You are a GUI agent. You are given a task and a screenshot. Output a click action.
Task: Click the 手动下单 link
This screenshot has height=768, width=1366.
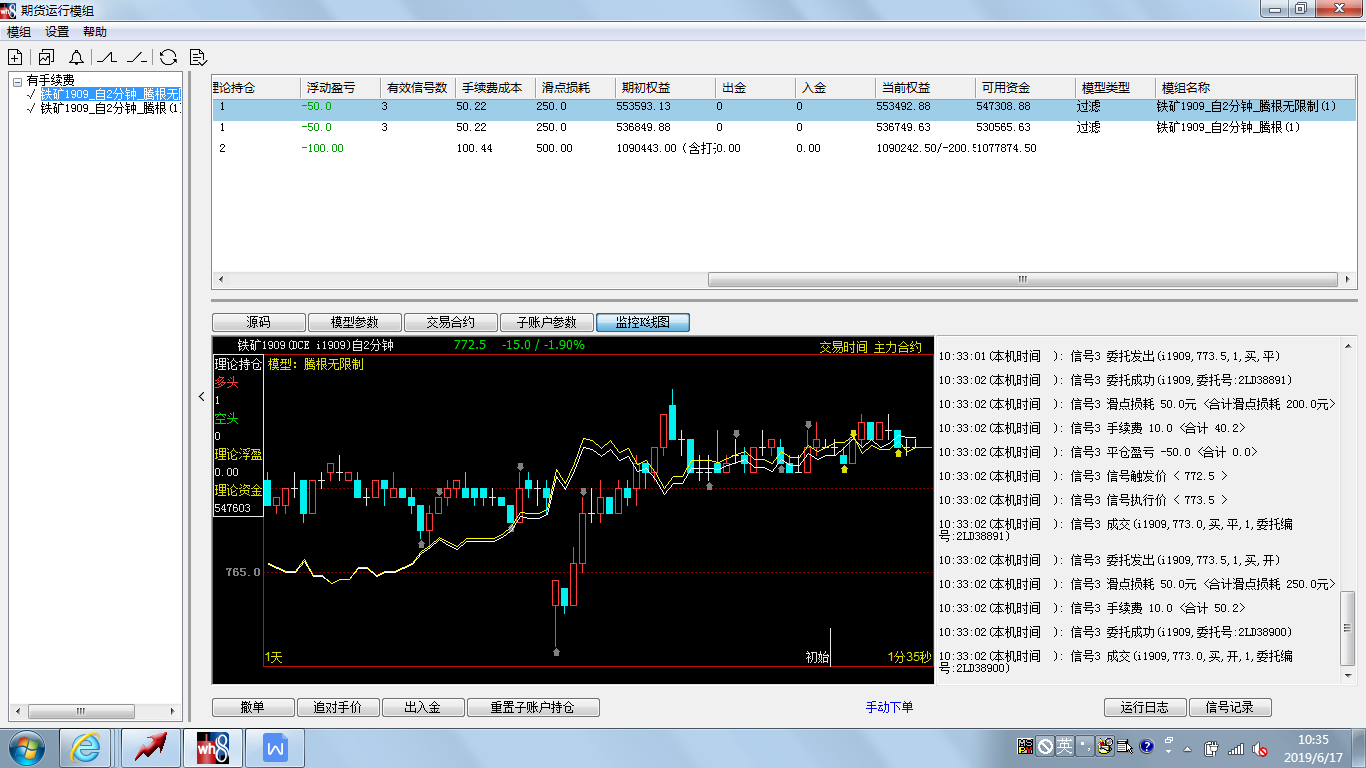tap(889, 707)
